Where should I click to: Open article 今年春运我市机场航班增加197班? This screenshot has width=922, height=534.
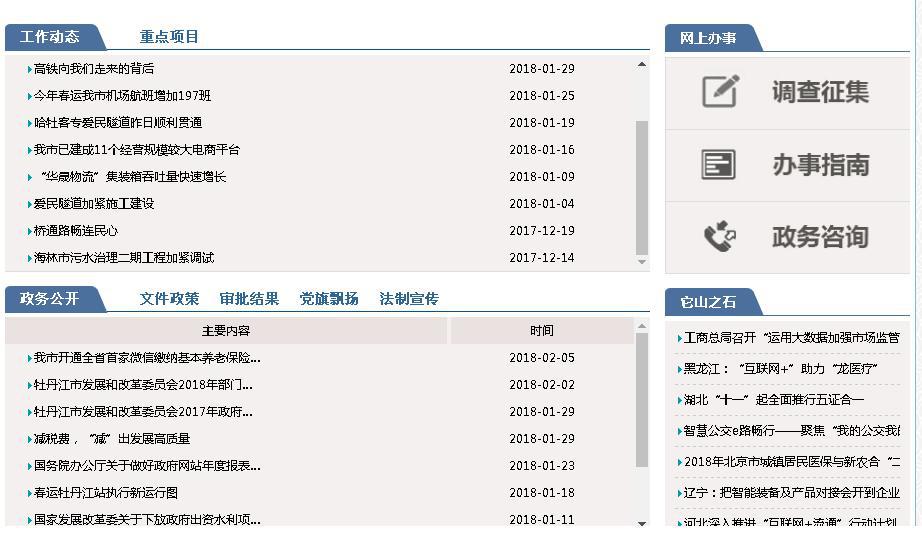tap(122, 96)
